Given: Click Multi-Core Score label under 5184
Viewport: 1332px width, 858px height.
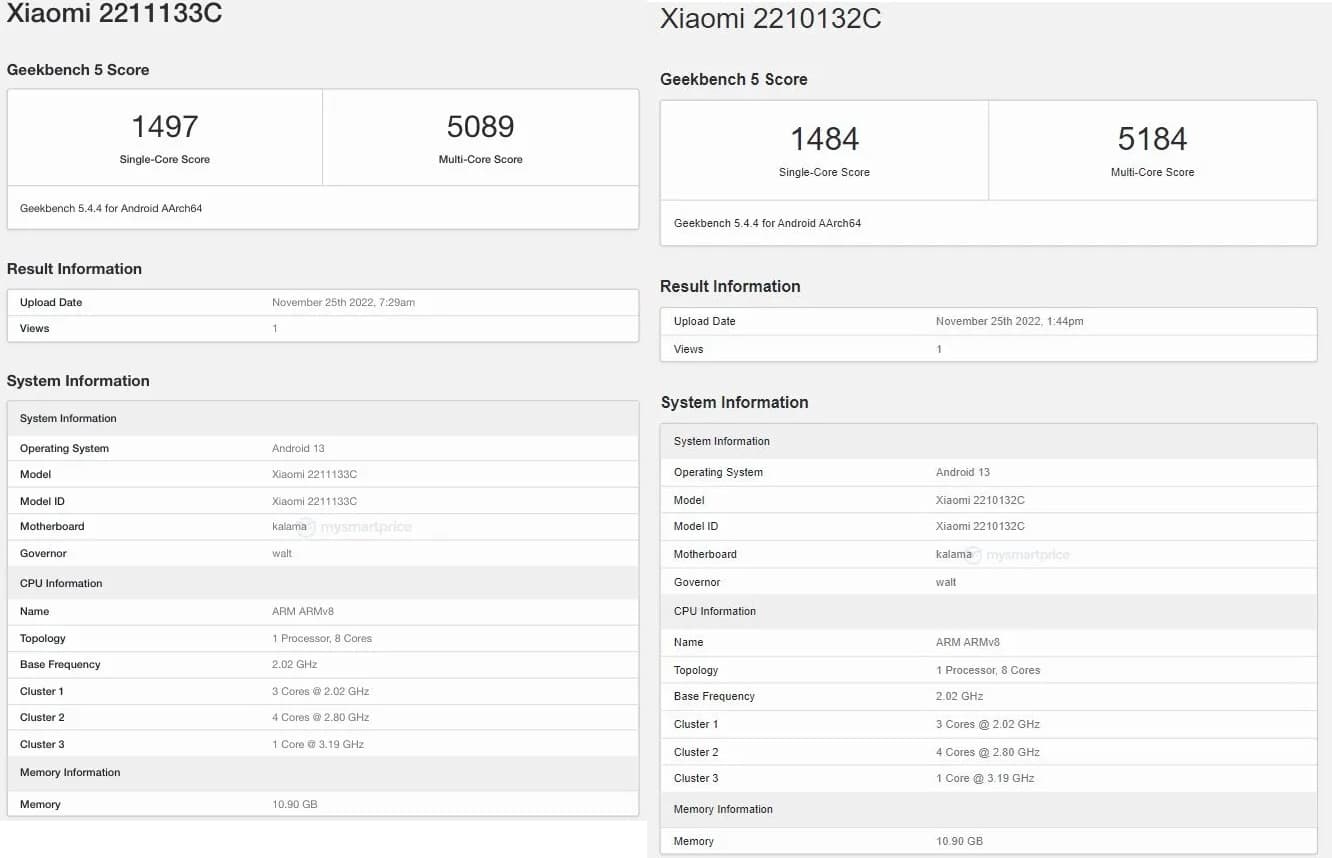Looking at the screenshot, I should (1152, 172).
